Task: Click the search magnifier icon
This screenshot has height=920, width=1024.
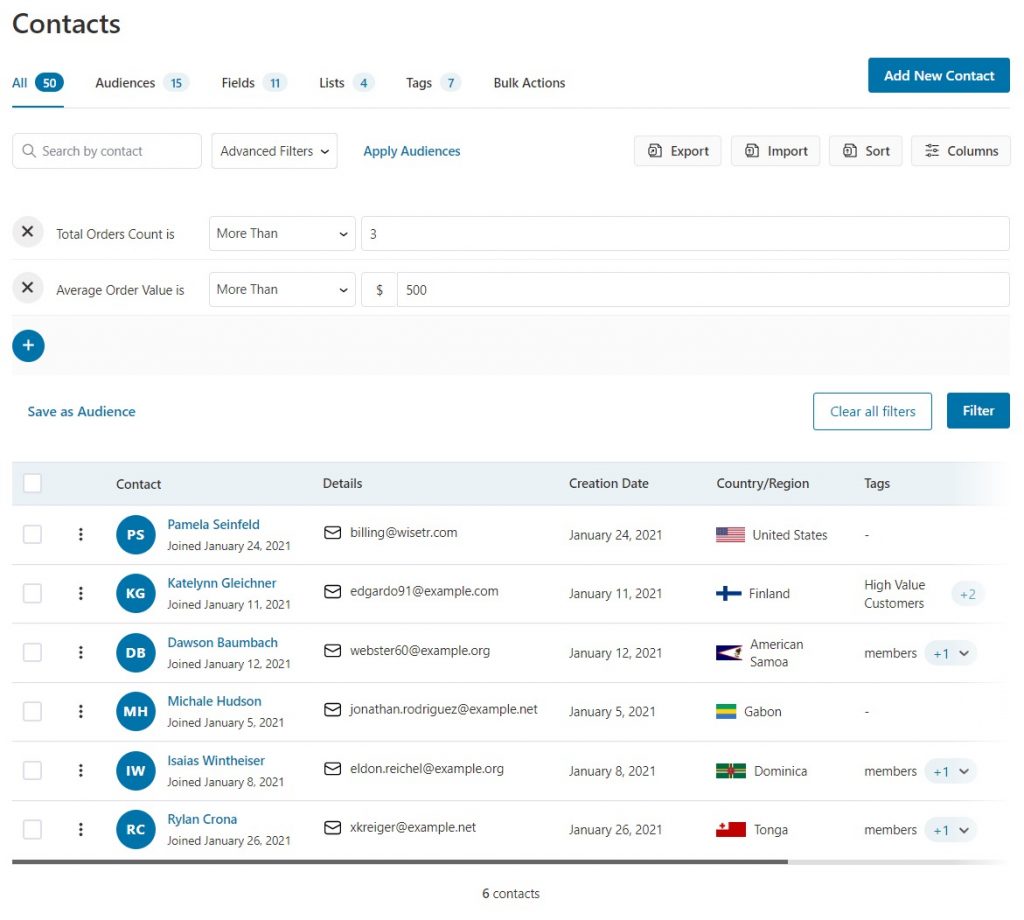Action: click(29, 151)
